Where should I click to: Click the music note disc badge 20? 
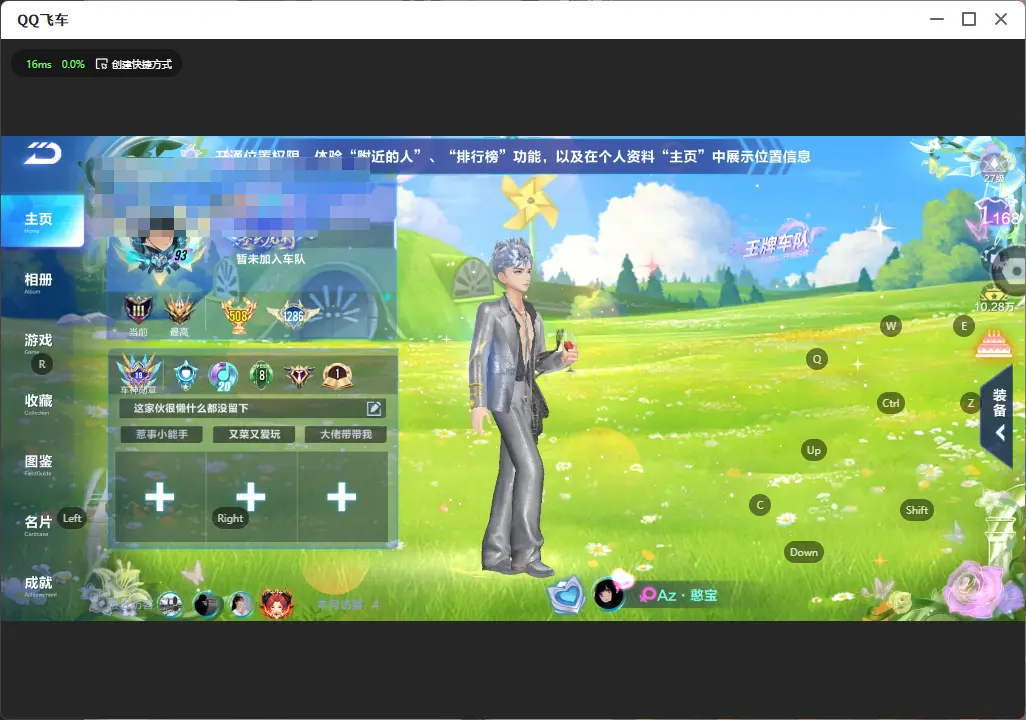[x=223, y=376]
